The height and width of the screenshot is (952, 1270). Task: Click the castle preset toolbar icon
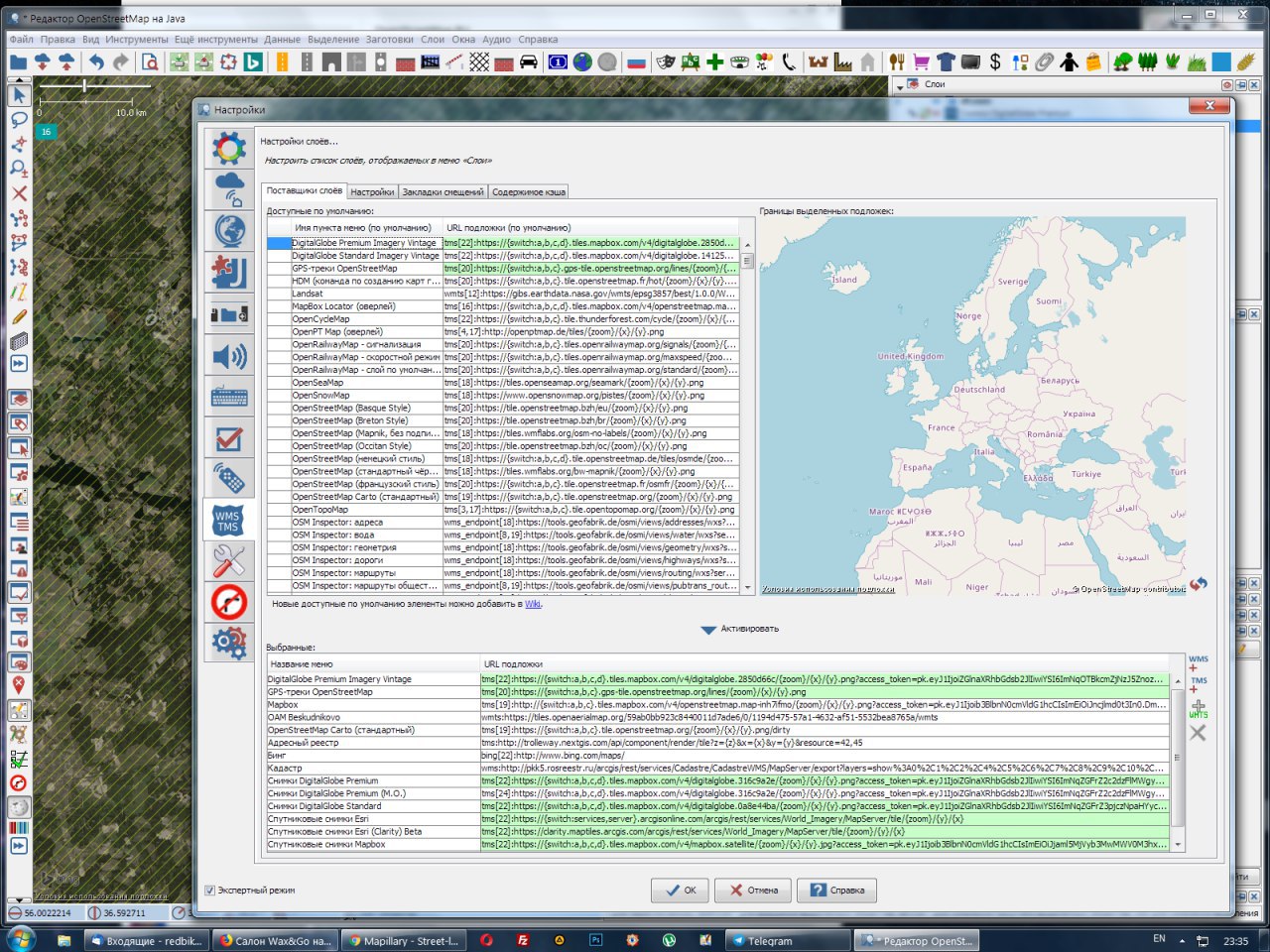click(818, 62)
